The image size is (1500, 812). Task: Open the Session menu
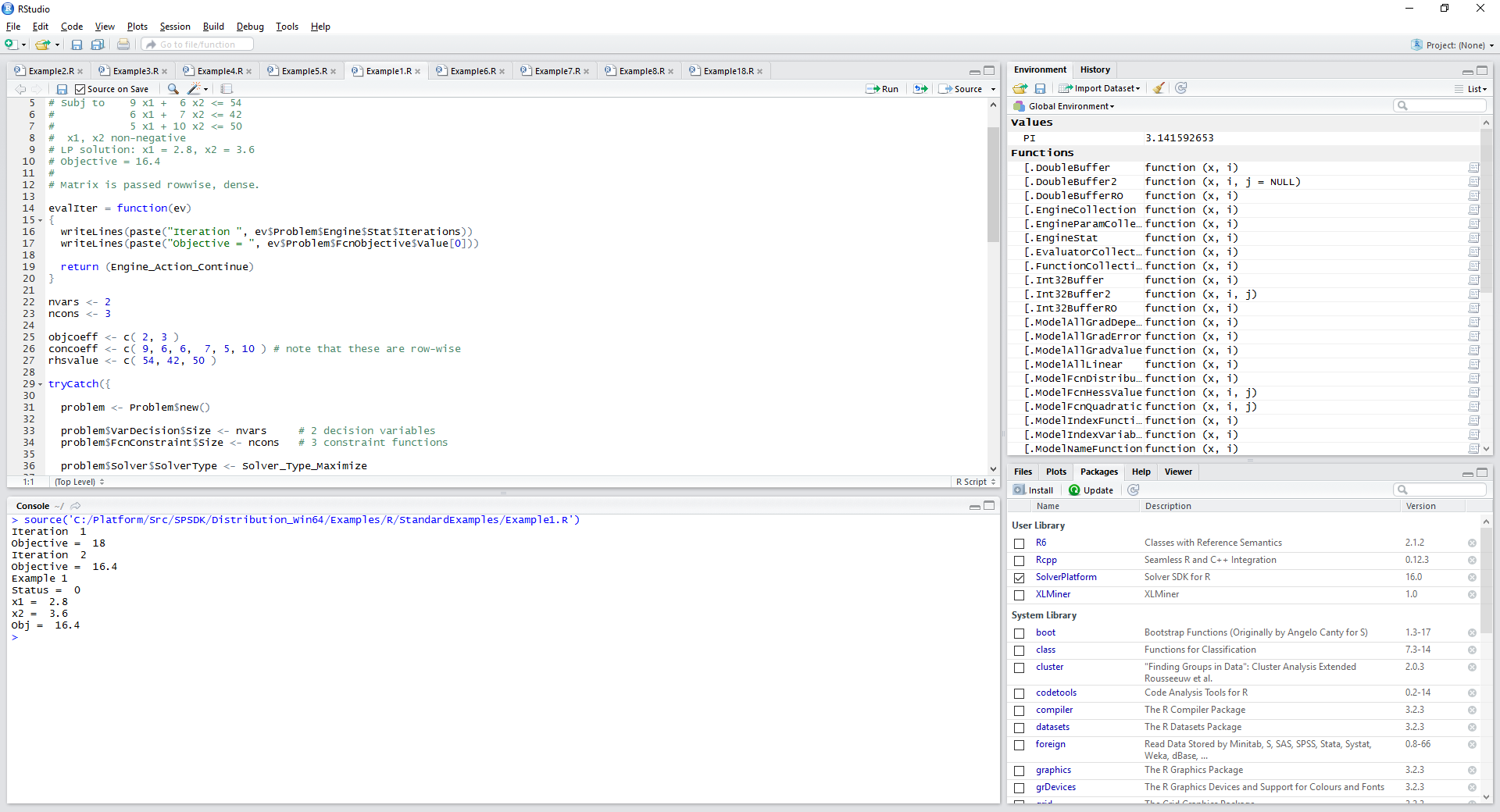(174, 27)
